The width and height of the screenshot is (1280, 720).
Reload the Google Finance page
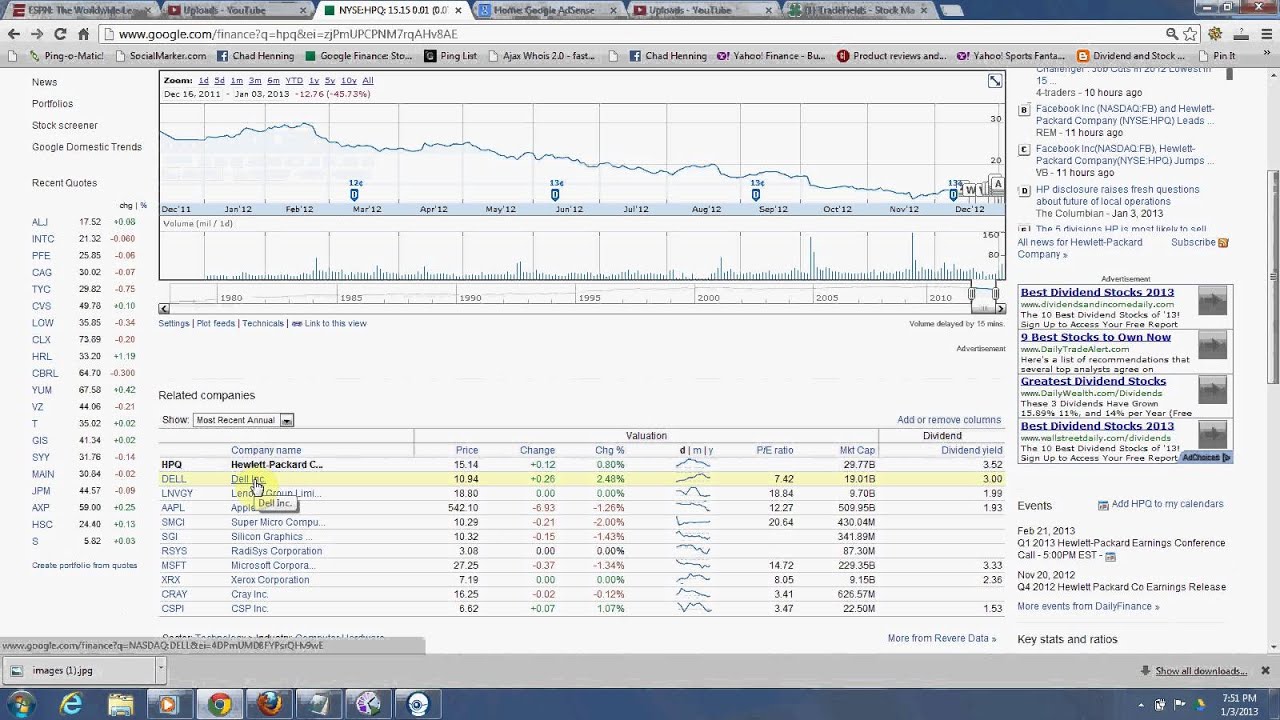click(60, 33)
